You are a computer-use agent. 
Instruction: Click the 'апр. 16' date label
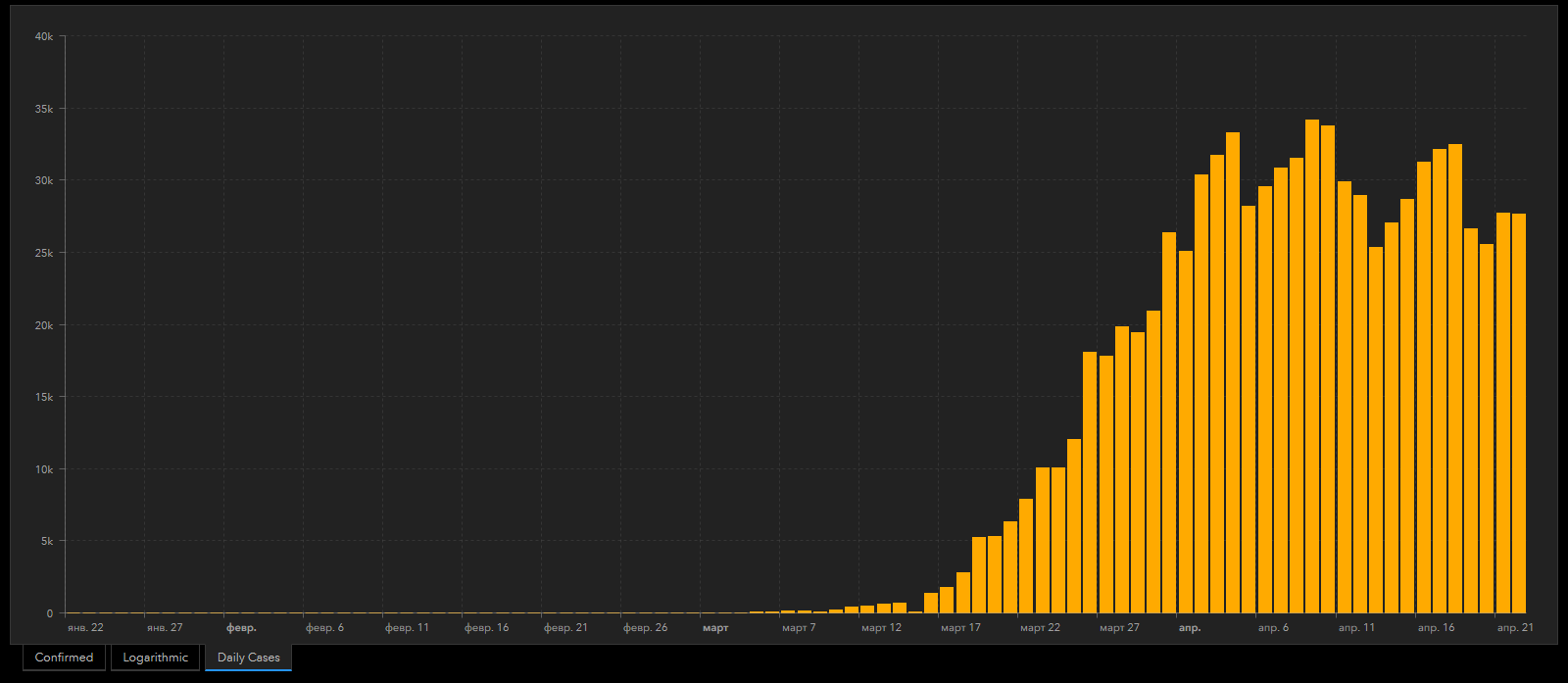1437,627
